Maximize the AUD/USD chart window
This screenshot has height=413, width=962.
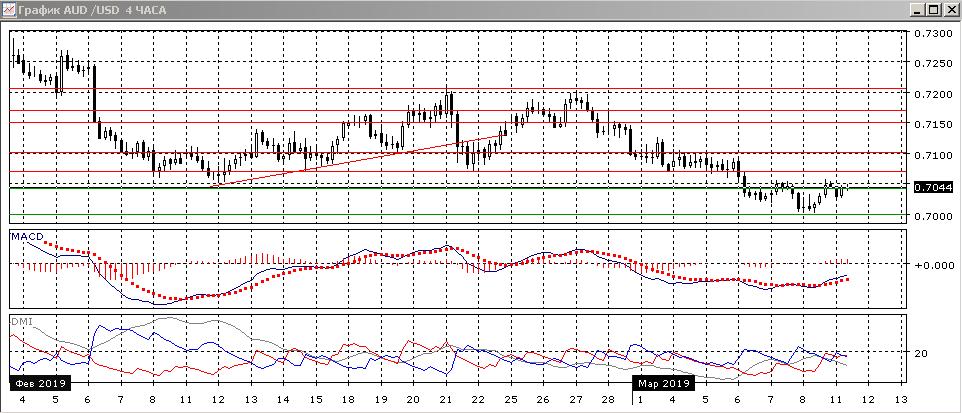pos(935,9)
